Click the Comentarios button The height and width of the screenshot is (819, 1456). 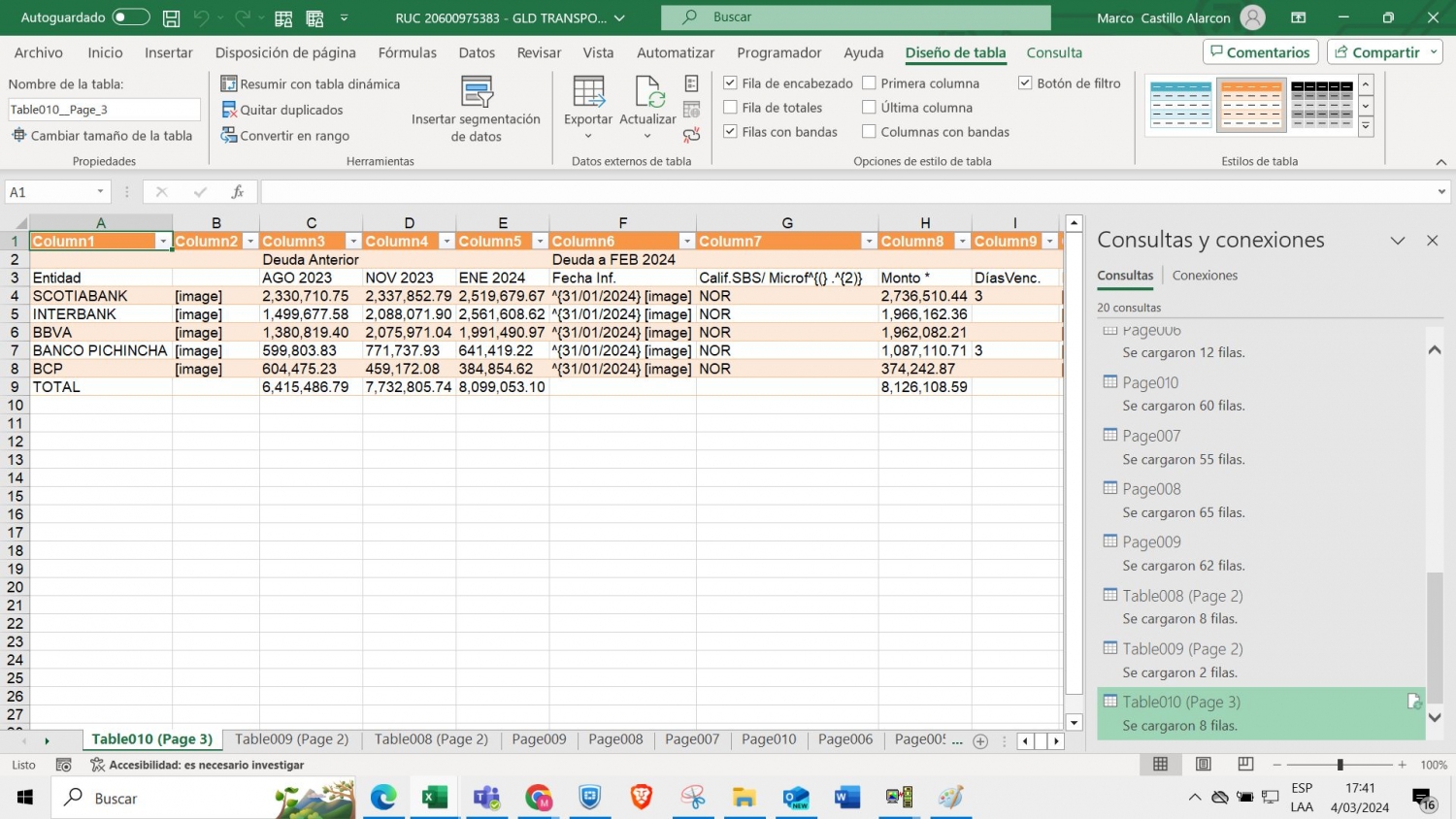pos(1260,52)
